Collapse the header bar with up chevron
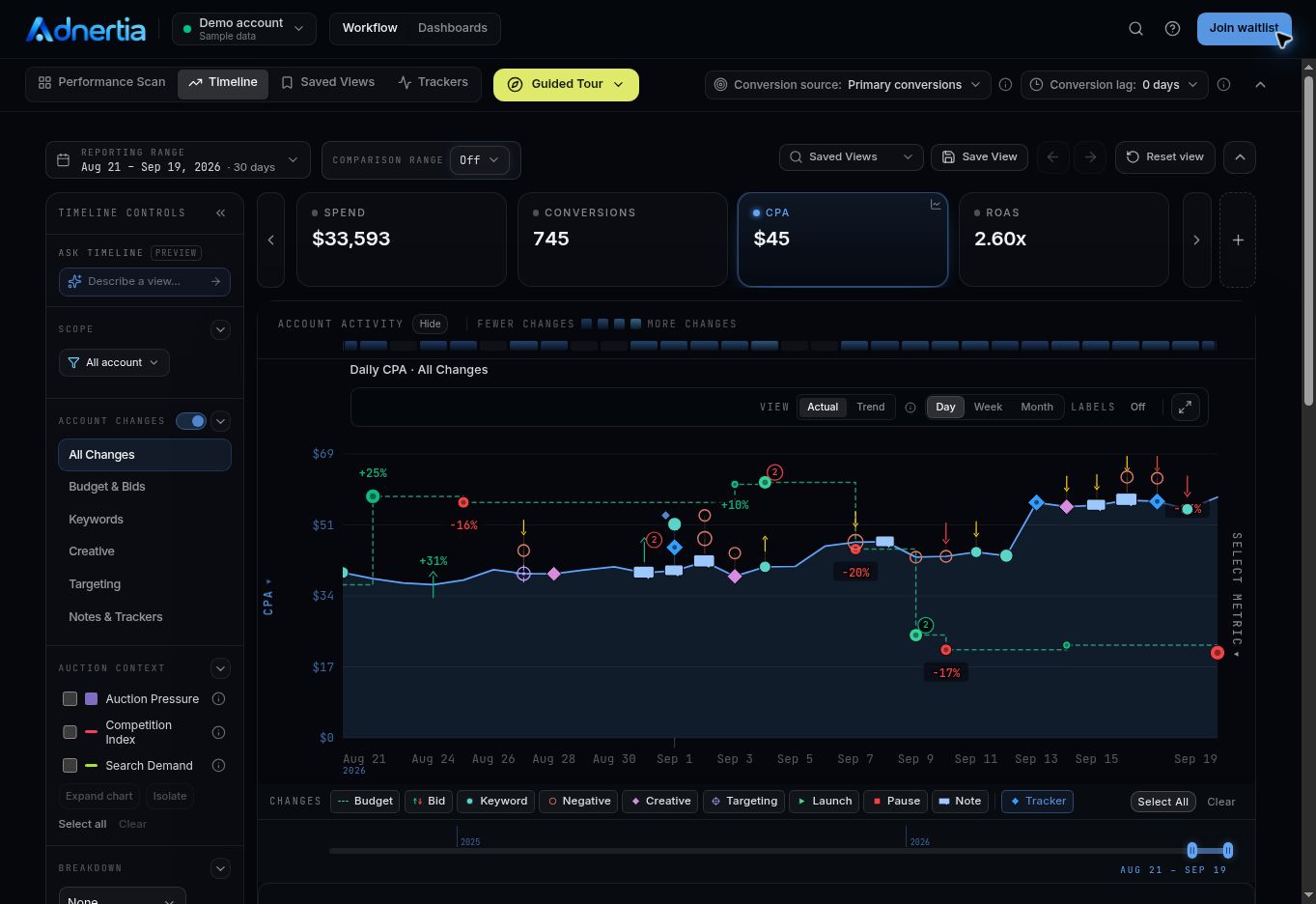Viewport: 1316px width, 904px height. (x=1260, y=85)
